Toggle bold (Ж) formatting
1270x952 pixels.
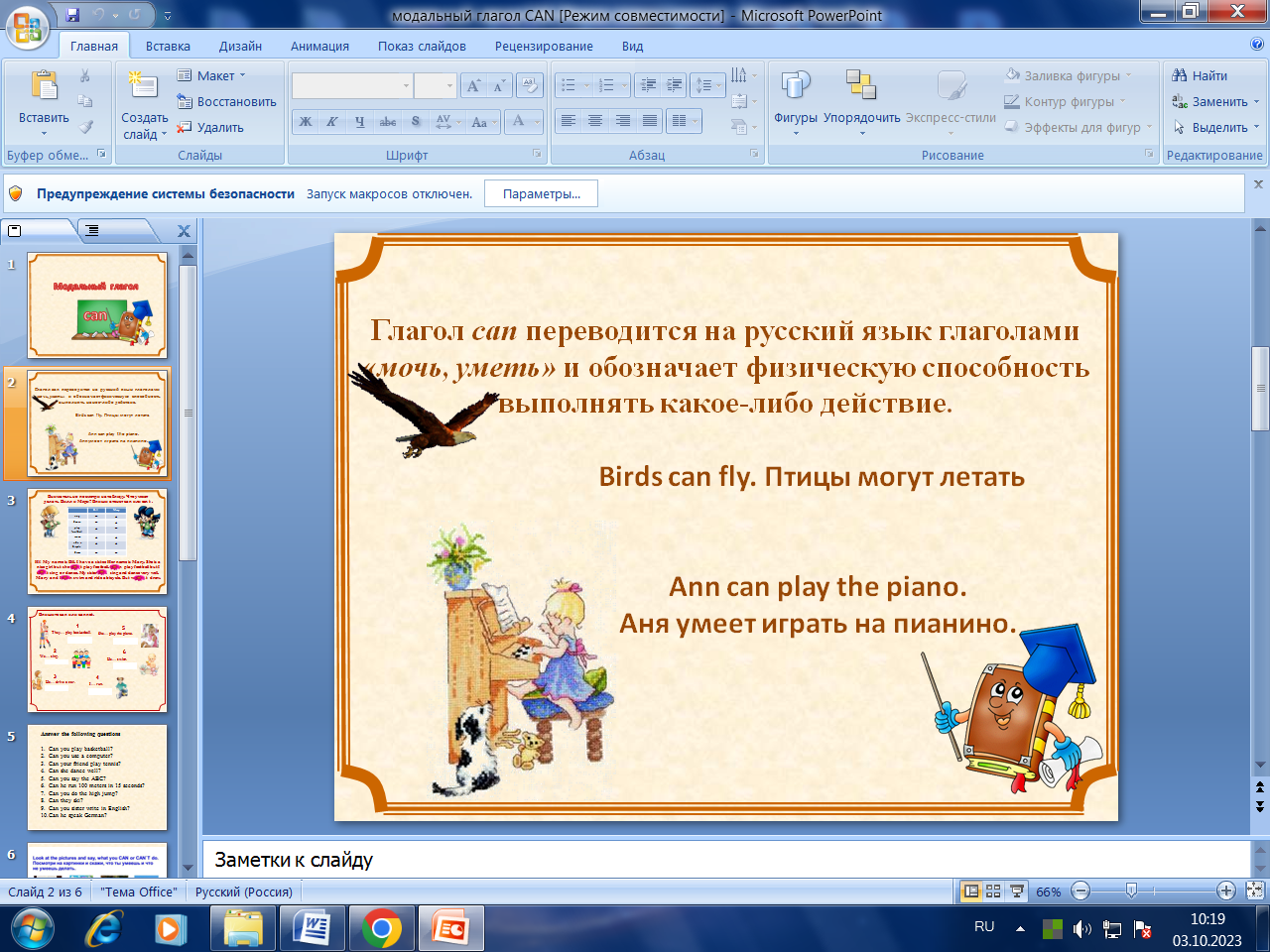pyautogui.click(x=306, y=122)
